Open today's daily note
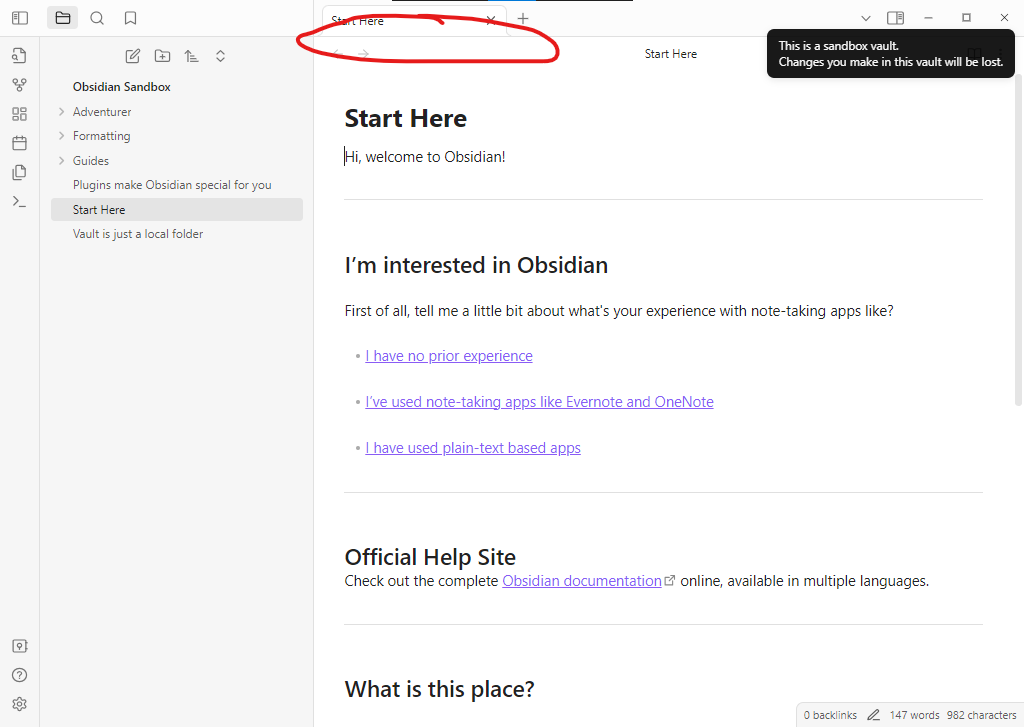Image resolution: width=1024 pixels, height=727 pixels. (x=19, y=142)
